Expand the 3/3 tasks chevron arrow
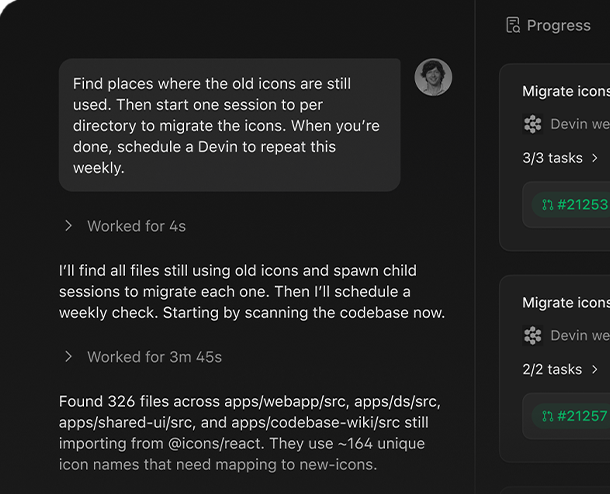The height and width of the screenshot is (494, 610). click(x=595, y=158)
